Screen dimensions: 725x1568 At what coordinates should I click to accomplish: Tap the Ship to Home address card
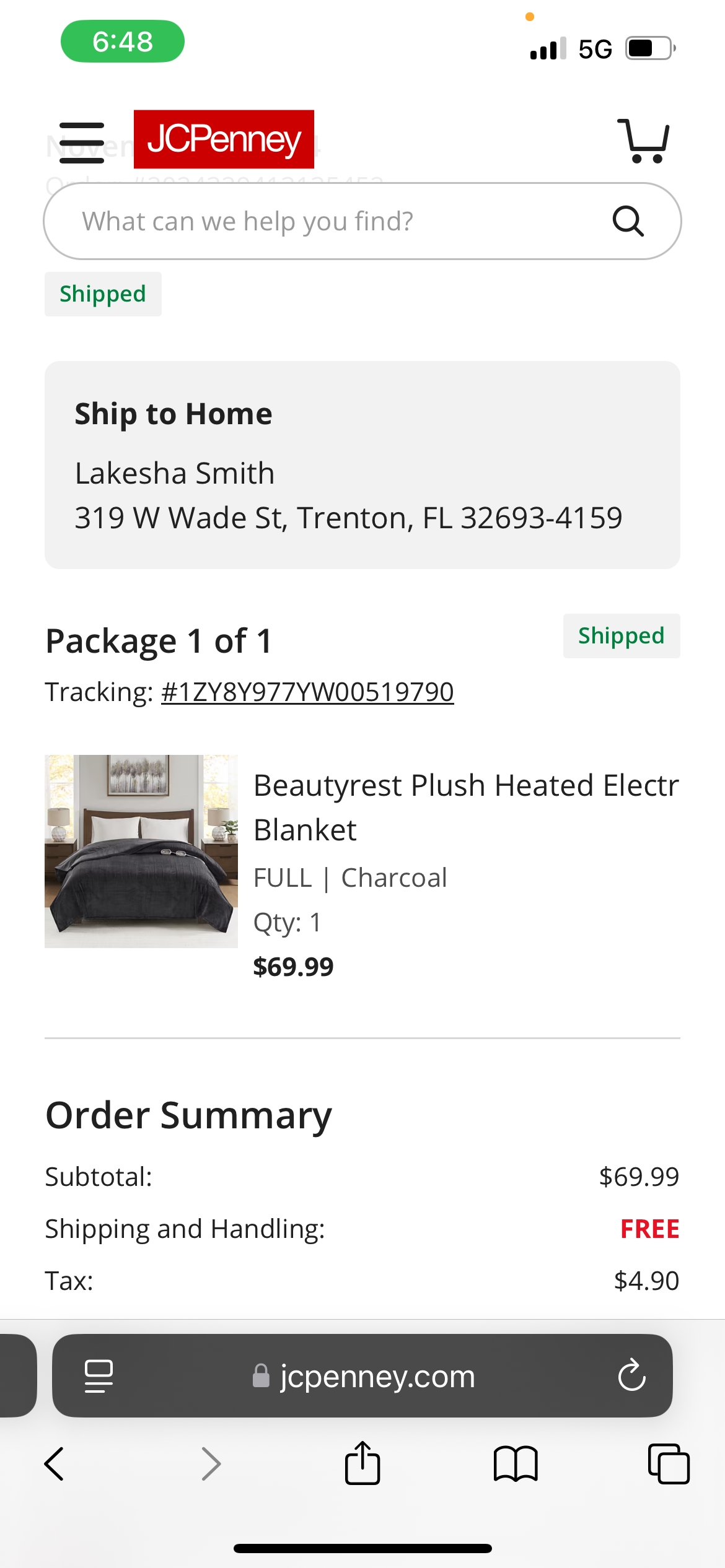point(362,465)
